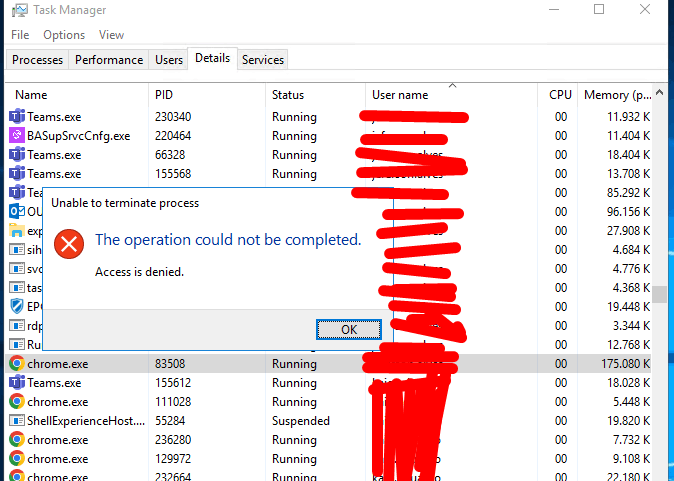Screen dimensions: 674x481
Task: Click the shield icon of EP process
Action: [17, 306]
